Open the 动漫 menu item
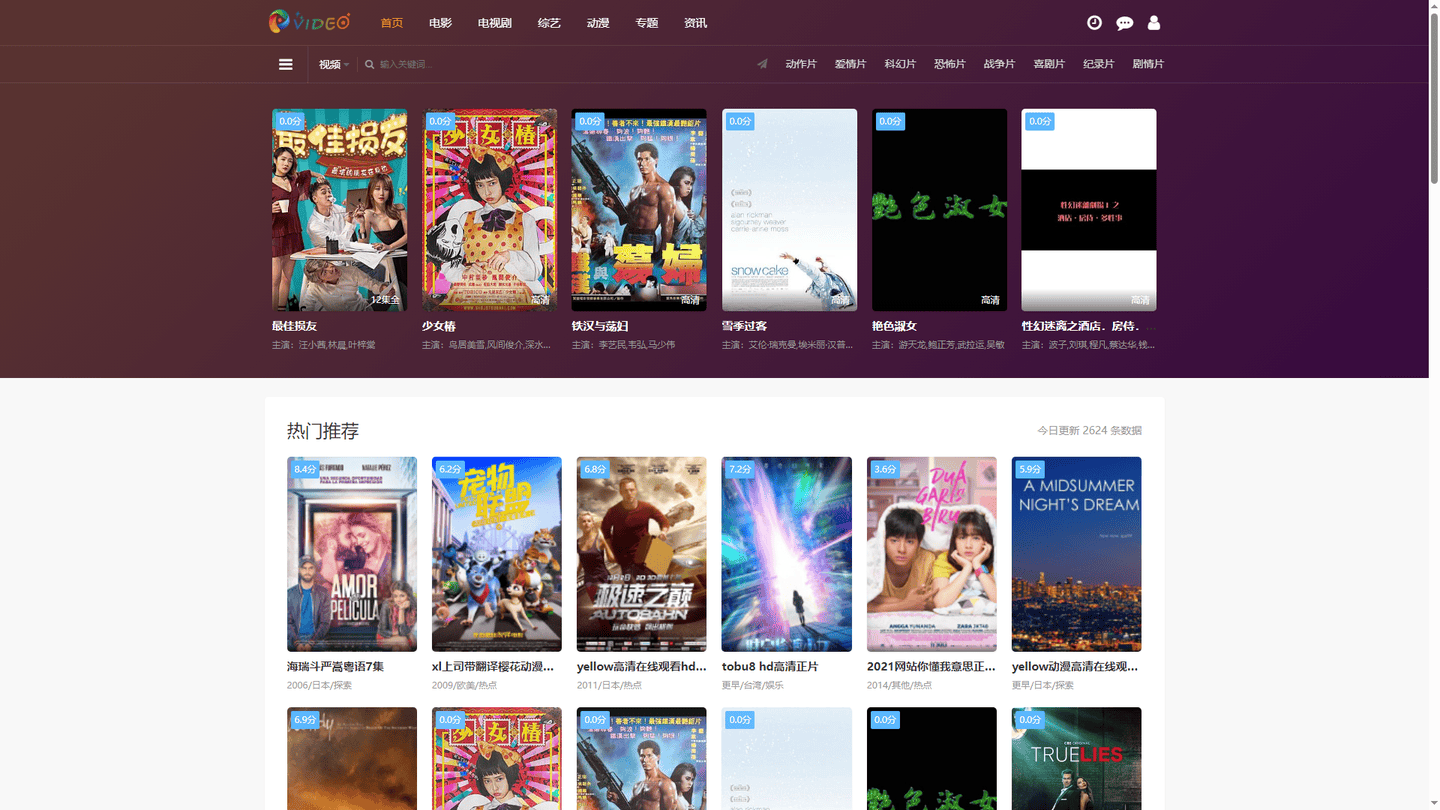1440x810 pixels. click(598, 23)
